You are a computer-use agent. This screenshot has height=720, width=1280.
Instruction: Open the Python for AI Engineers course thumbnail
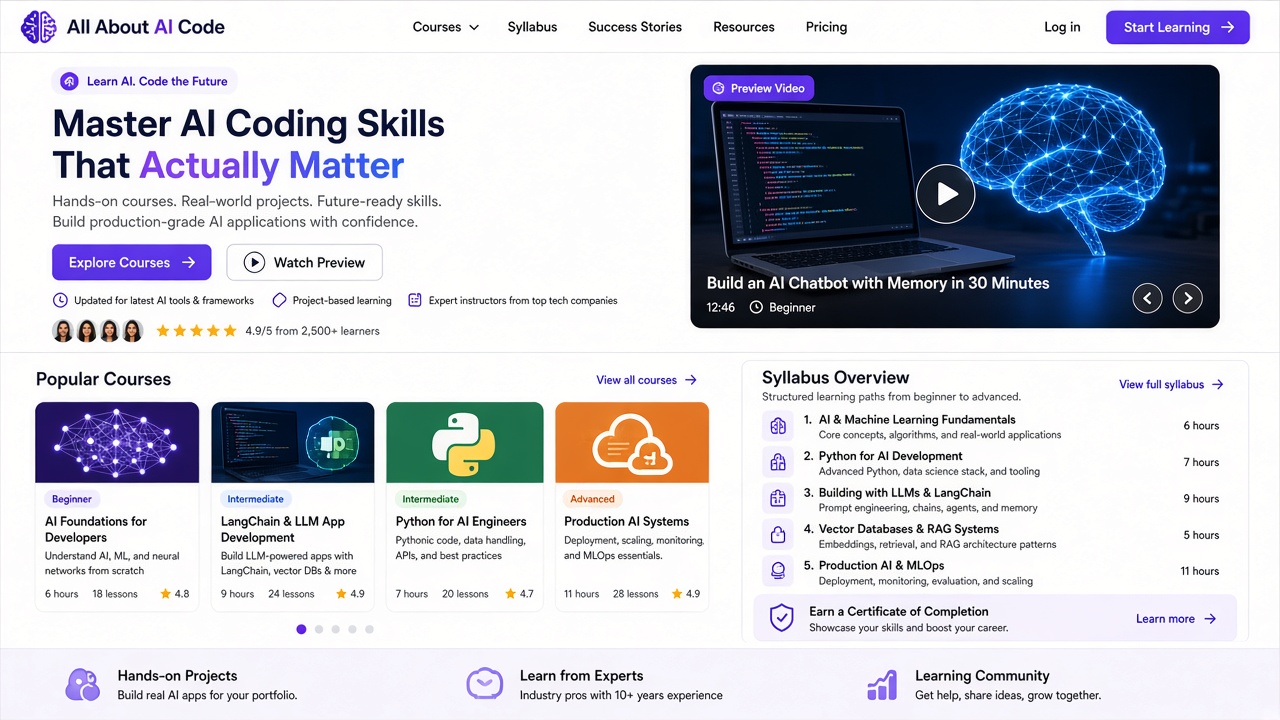465,442
